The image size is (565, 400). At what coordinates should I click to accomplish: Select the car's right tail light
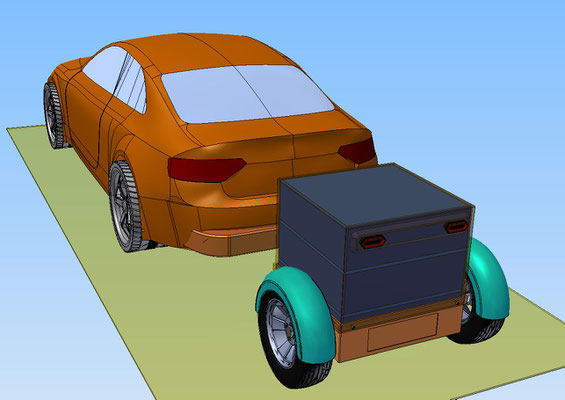tap(357, 151)
